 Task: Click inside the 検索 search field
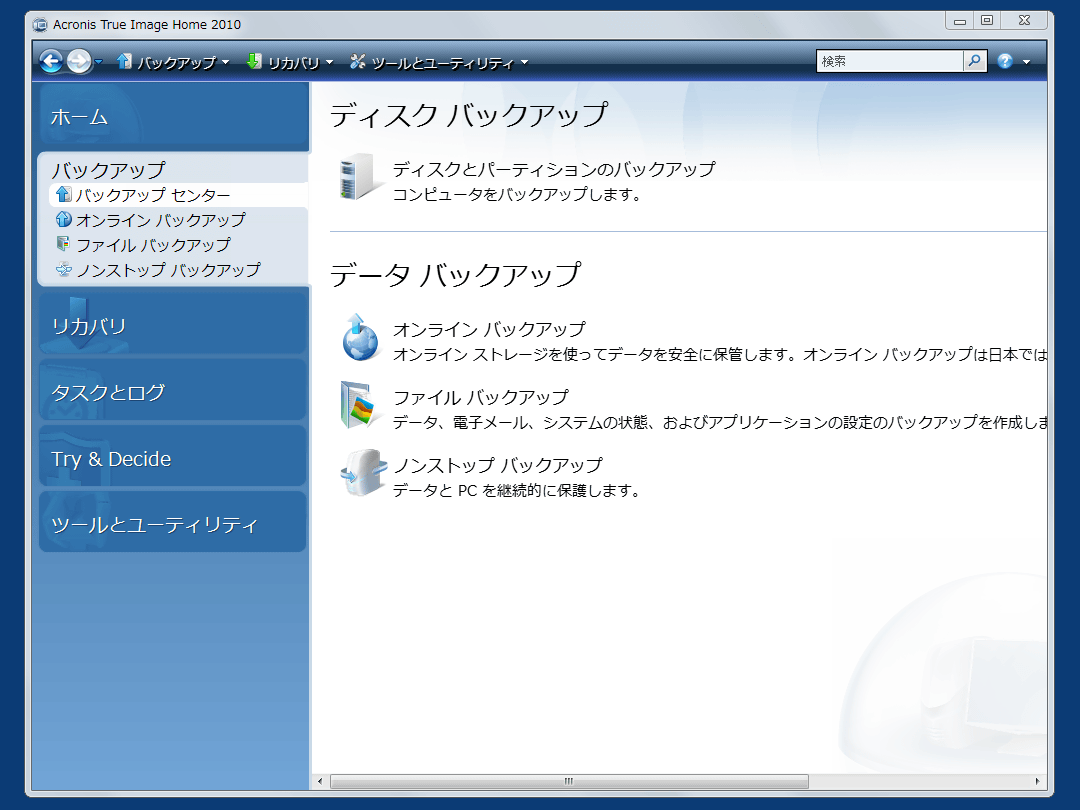[x=889, y=61]
